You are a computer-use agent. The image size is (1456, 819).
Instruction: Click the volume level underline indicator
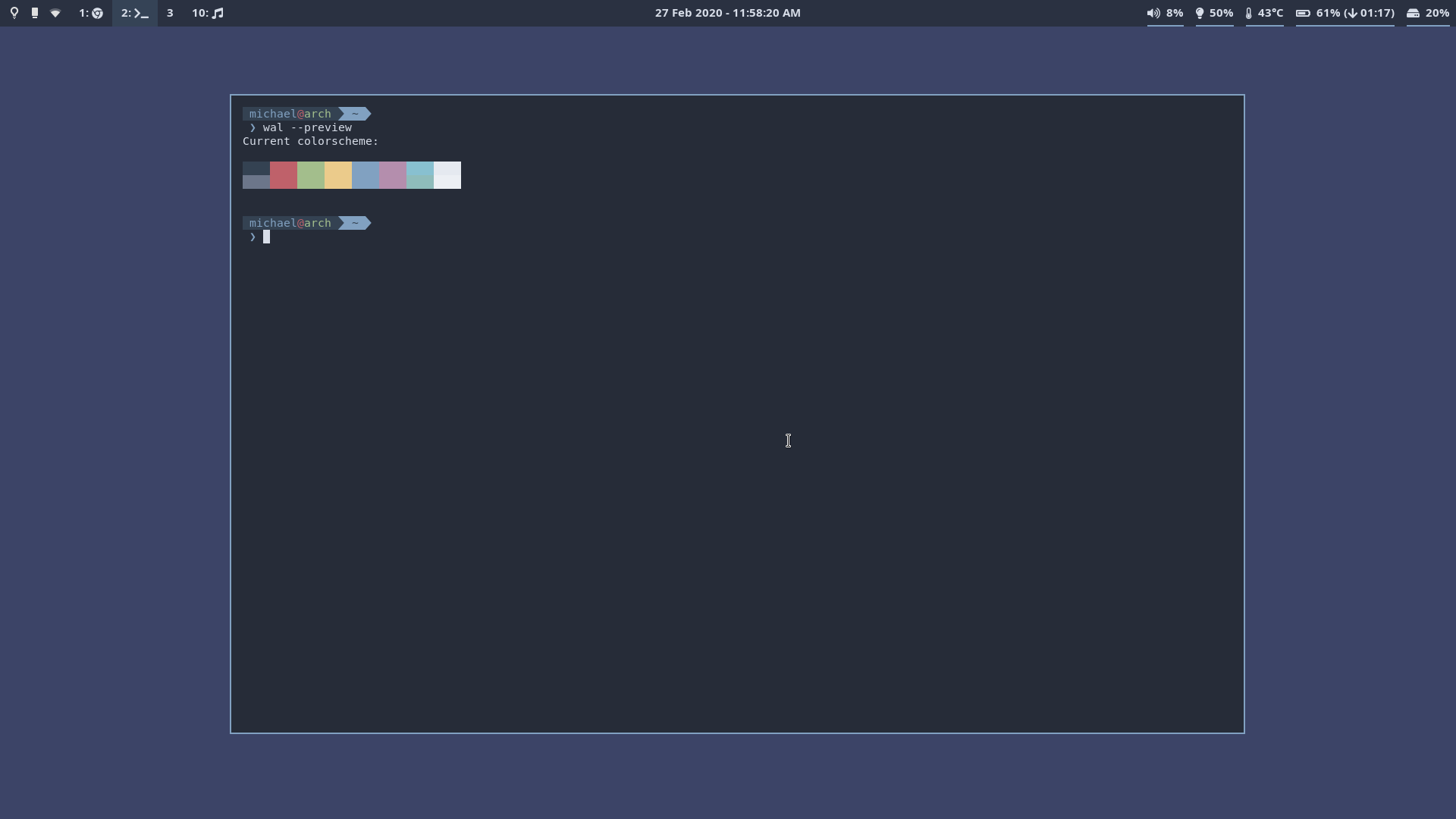tap(1165, 24)
